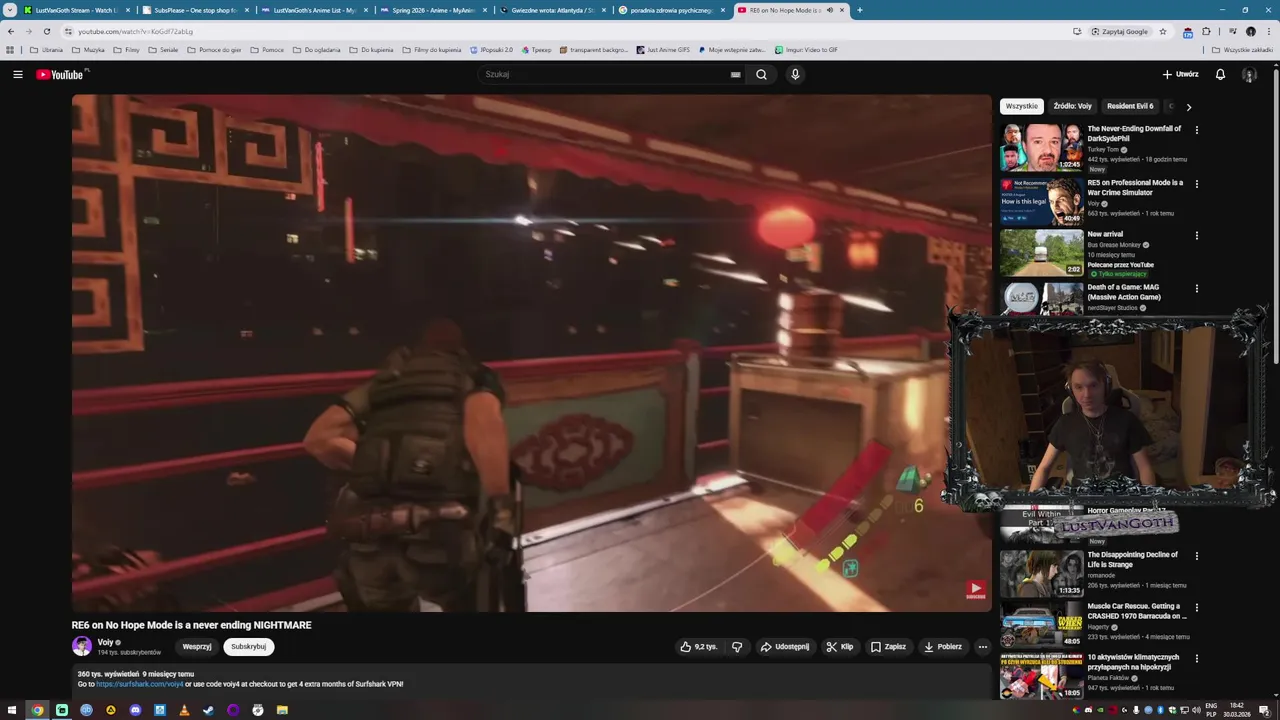Image resolution: width=1280 pixels, height=720 pixels.
Task: Go back in browser history
Action: pos(11,31)
